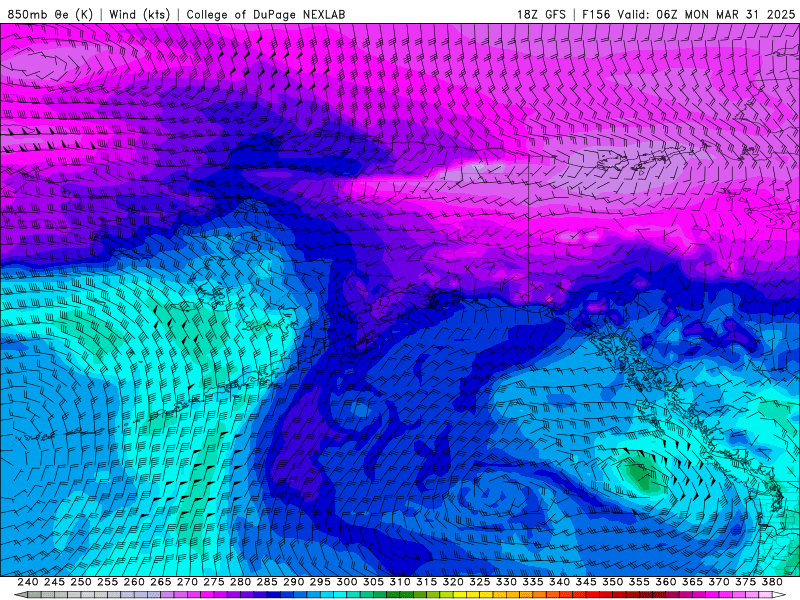800x600 pixels.
Task: Click the 335 color scale label
Action: tap(533, 582)
